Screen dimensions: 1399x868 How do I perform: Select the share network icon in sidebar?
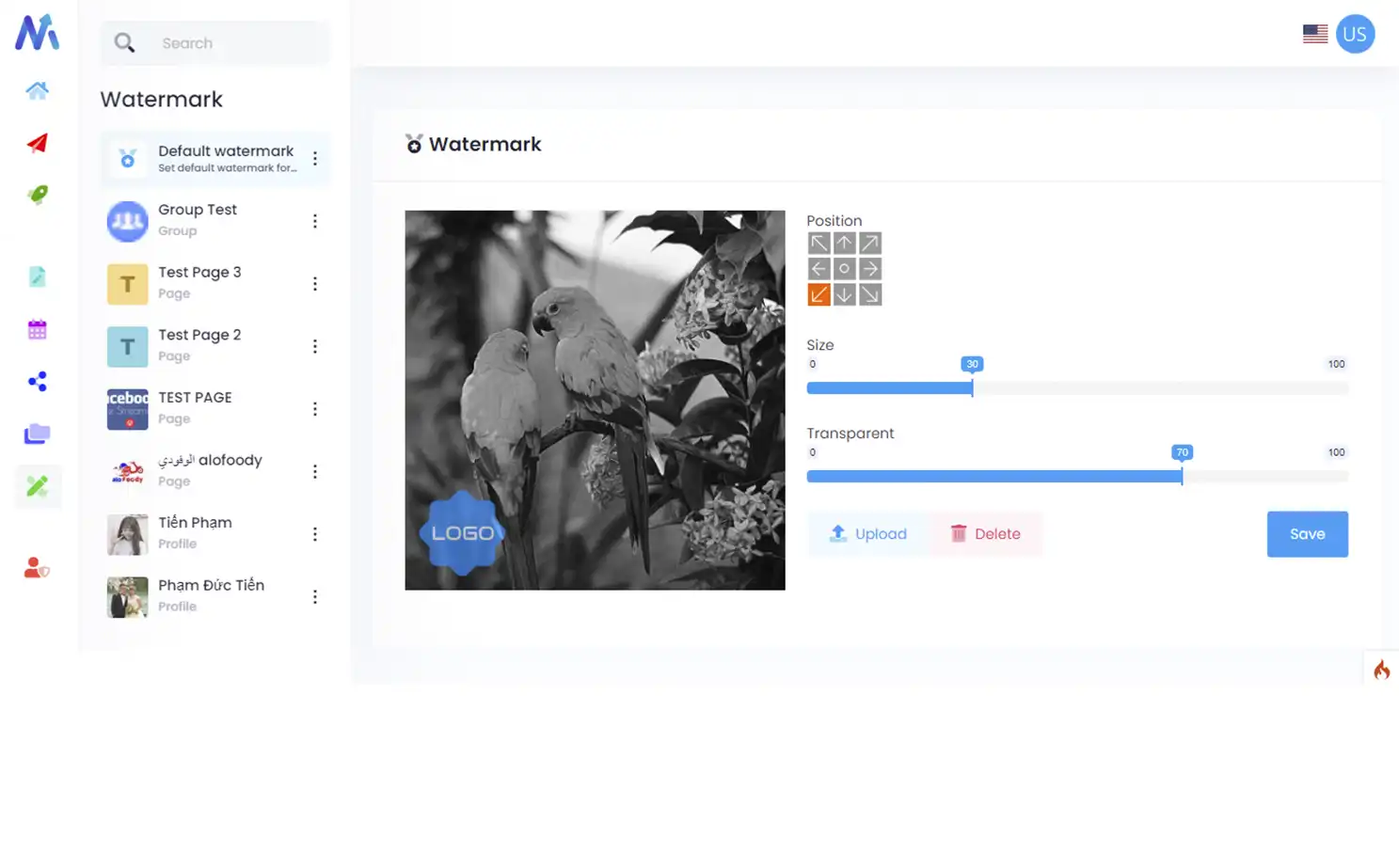coord(37,380)
